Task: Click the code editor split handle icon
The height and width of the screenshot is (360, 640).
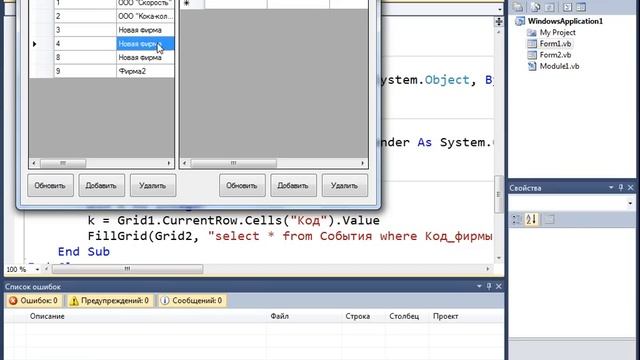Action: (499, 22)
